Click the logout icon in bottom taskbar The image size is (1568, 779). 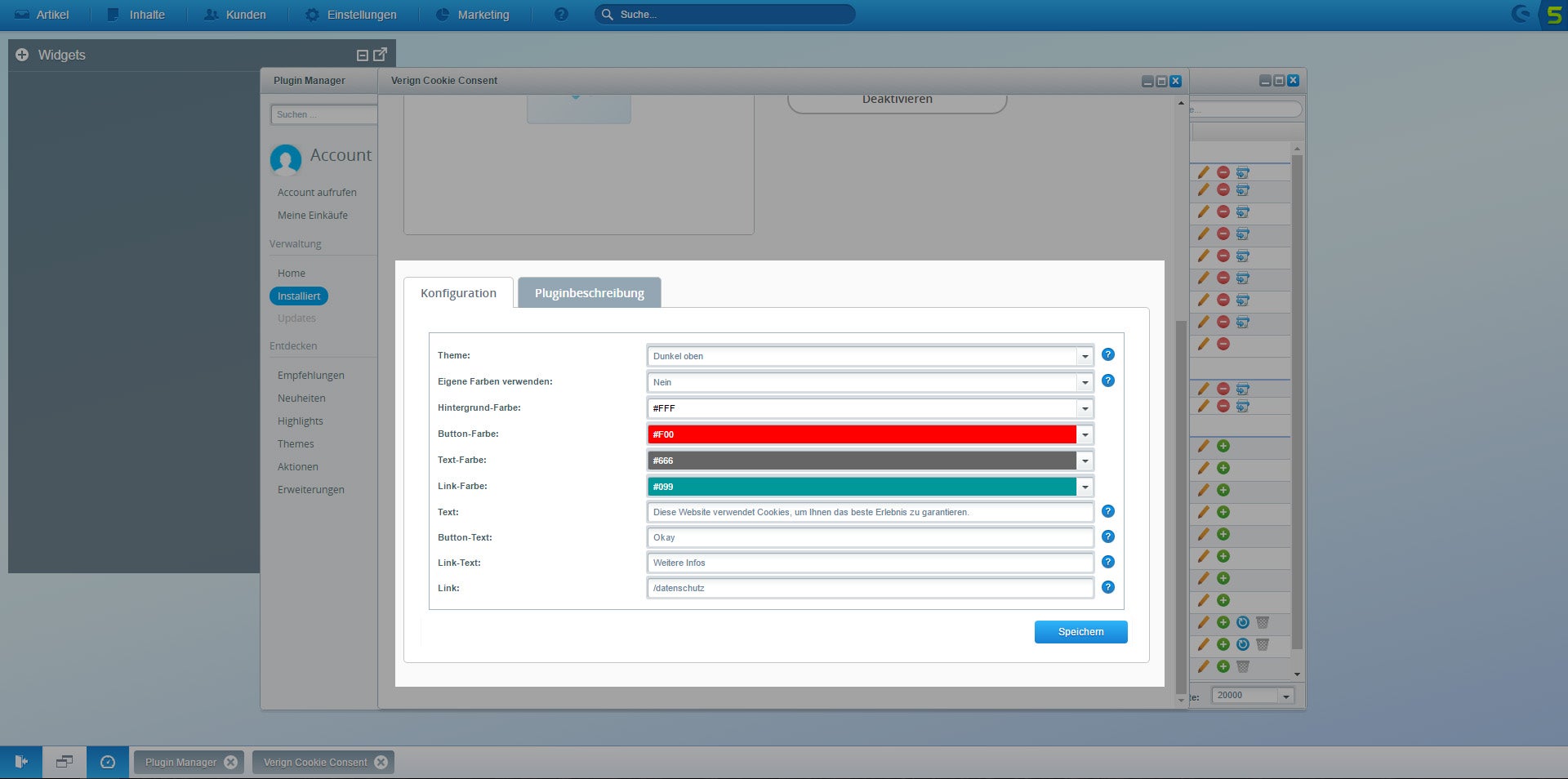point(21,762)
